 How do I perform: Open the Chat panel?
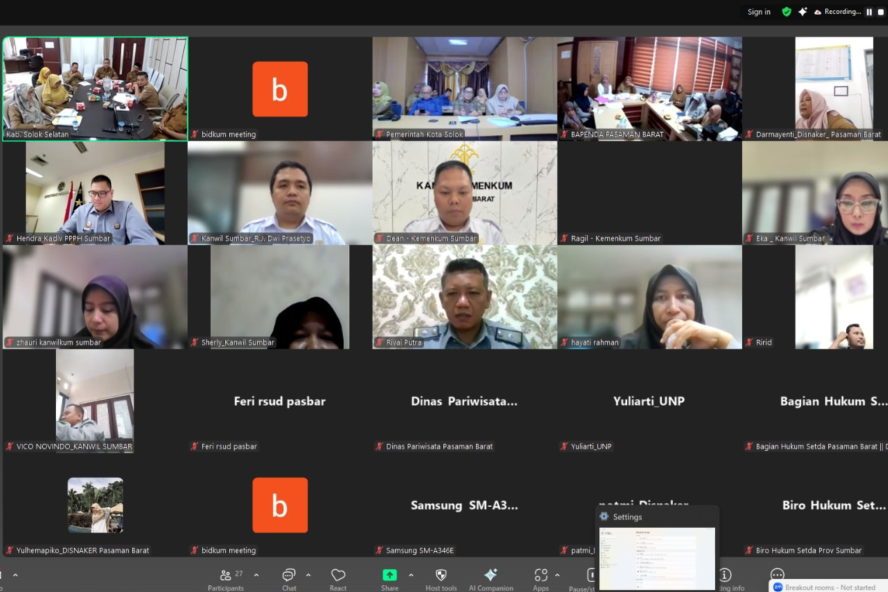289,577
